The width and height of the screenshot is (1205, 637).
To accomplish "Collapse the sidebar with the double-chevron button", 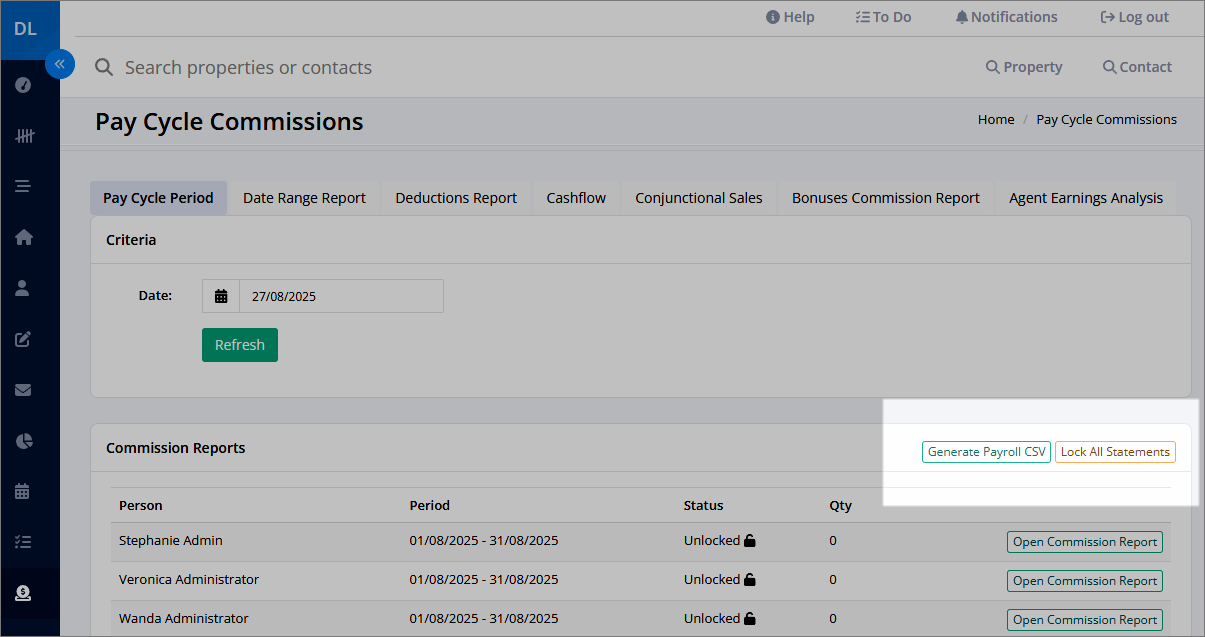I will click(60, 64).
